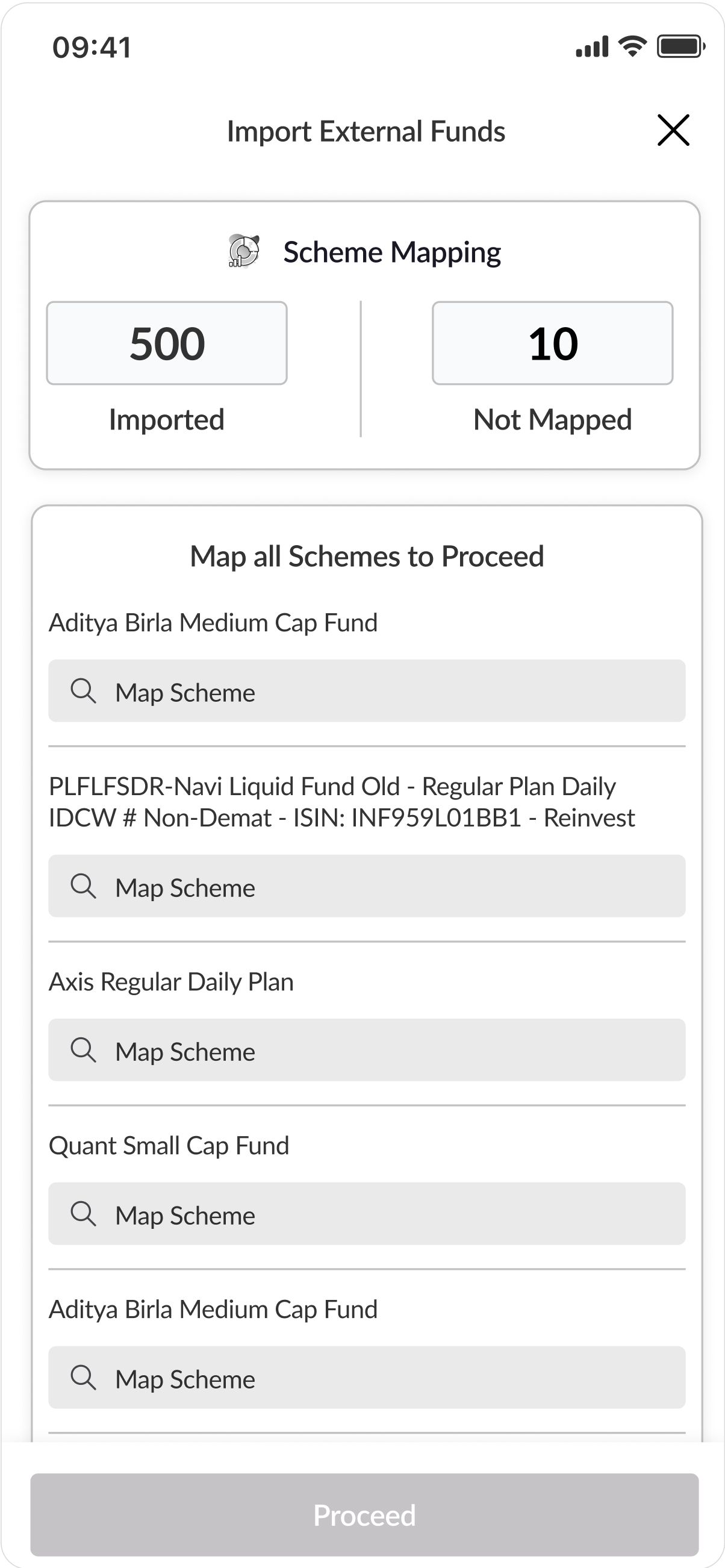The height and width of the screenshot is (1568, 725).
Task: Open Map Scheme for first Aditya Birla Medium Cap
Action: [367, 692]
